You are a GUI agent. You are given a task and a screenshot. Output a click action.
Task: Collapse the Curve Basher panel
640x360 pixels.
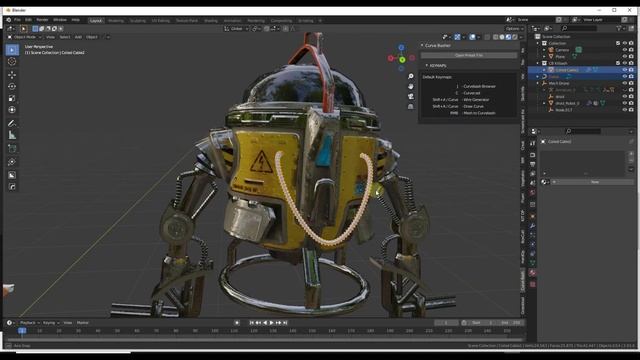tap(422, 46)
